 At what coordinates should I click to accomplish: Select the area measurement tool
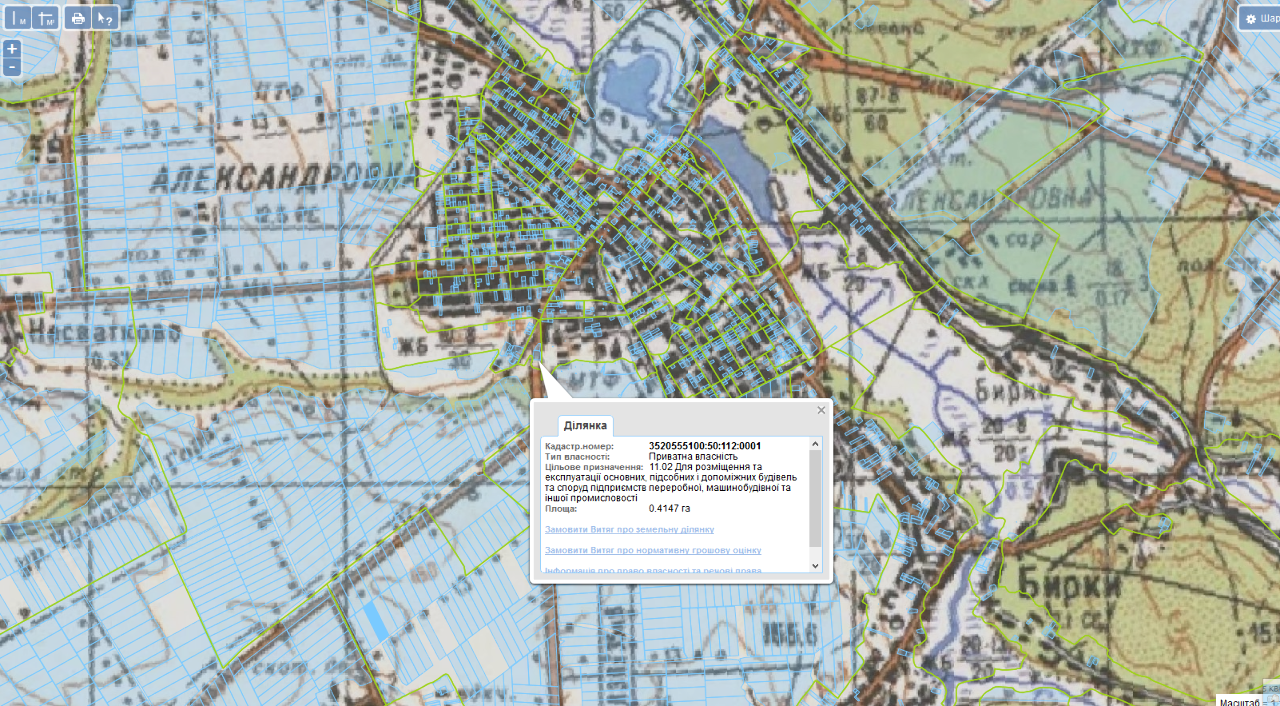(x=46, y=18)
